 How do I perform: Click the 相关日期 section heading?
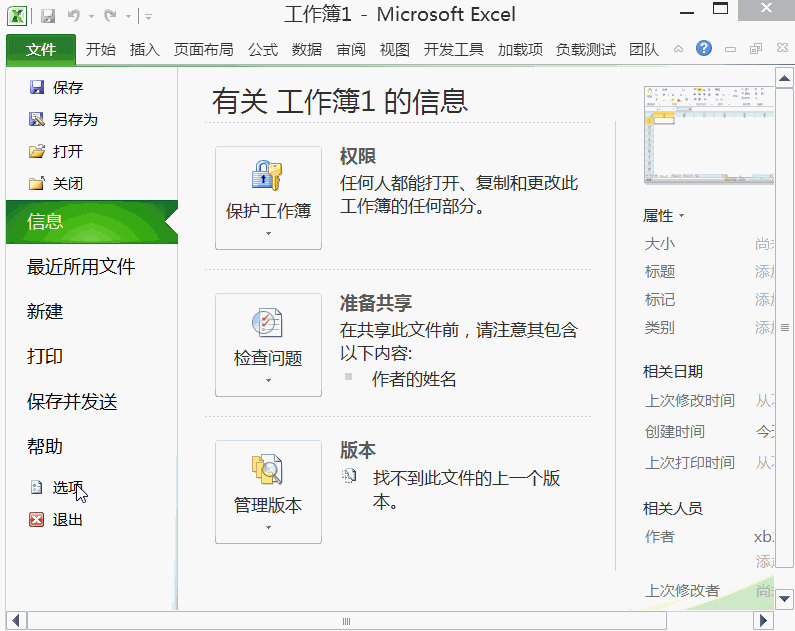click(x=673, y=372)
